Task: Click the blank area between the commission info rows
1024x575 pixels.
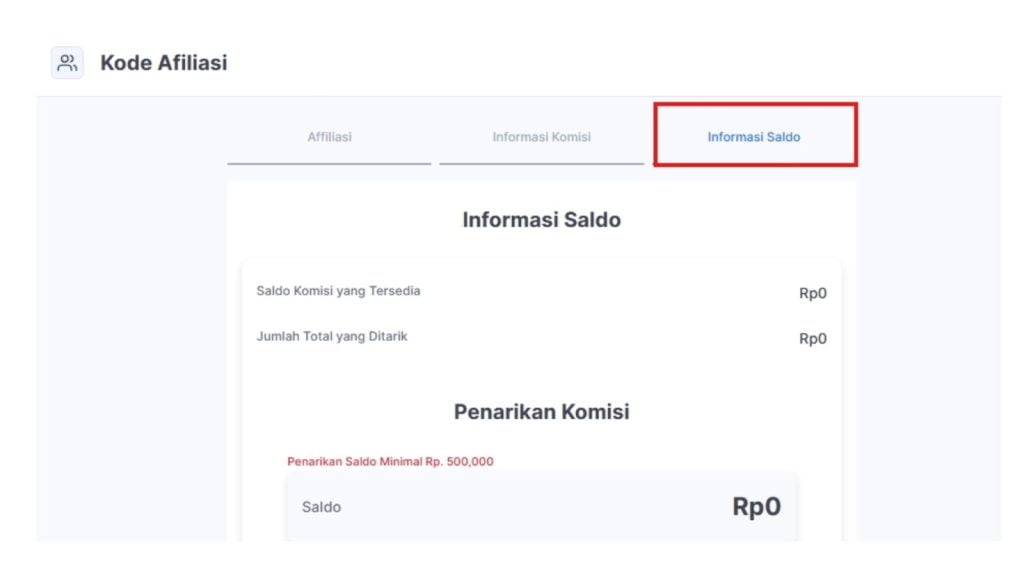Action: tap(541, 314)
